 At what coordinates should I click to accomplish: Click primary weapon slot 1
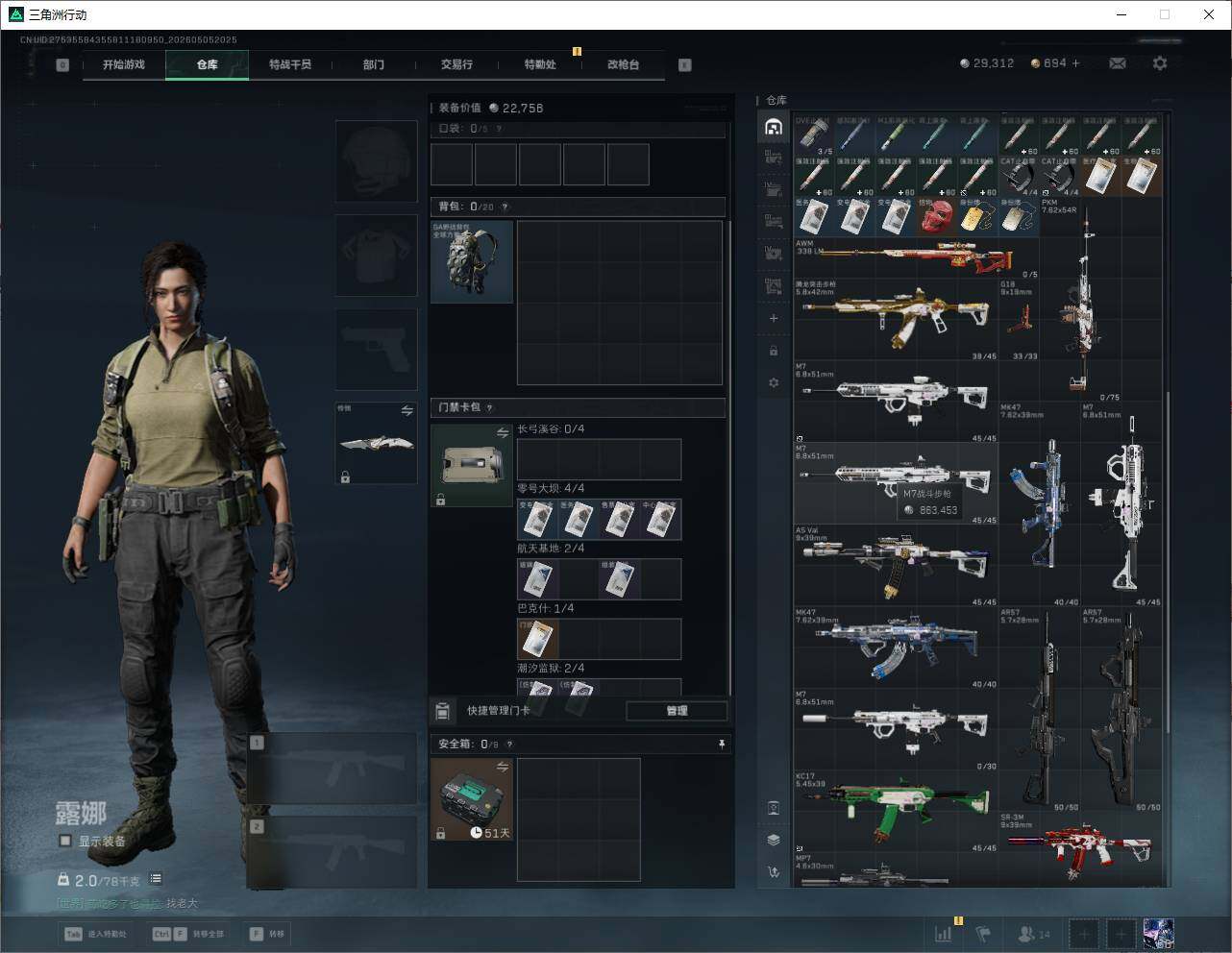(x=333, y=769)
